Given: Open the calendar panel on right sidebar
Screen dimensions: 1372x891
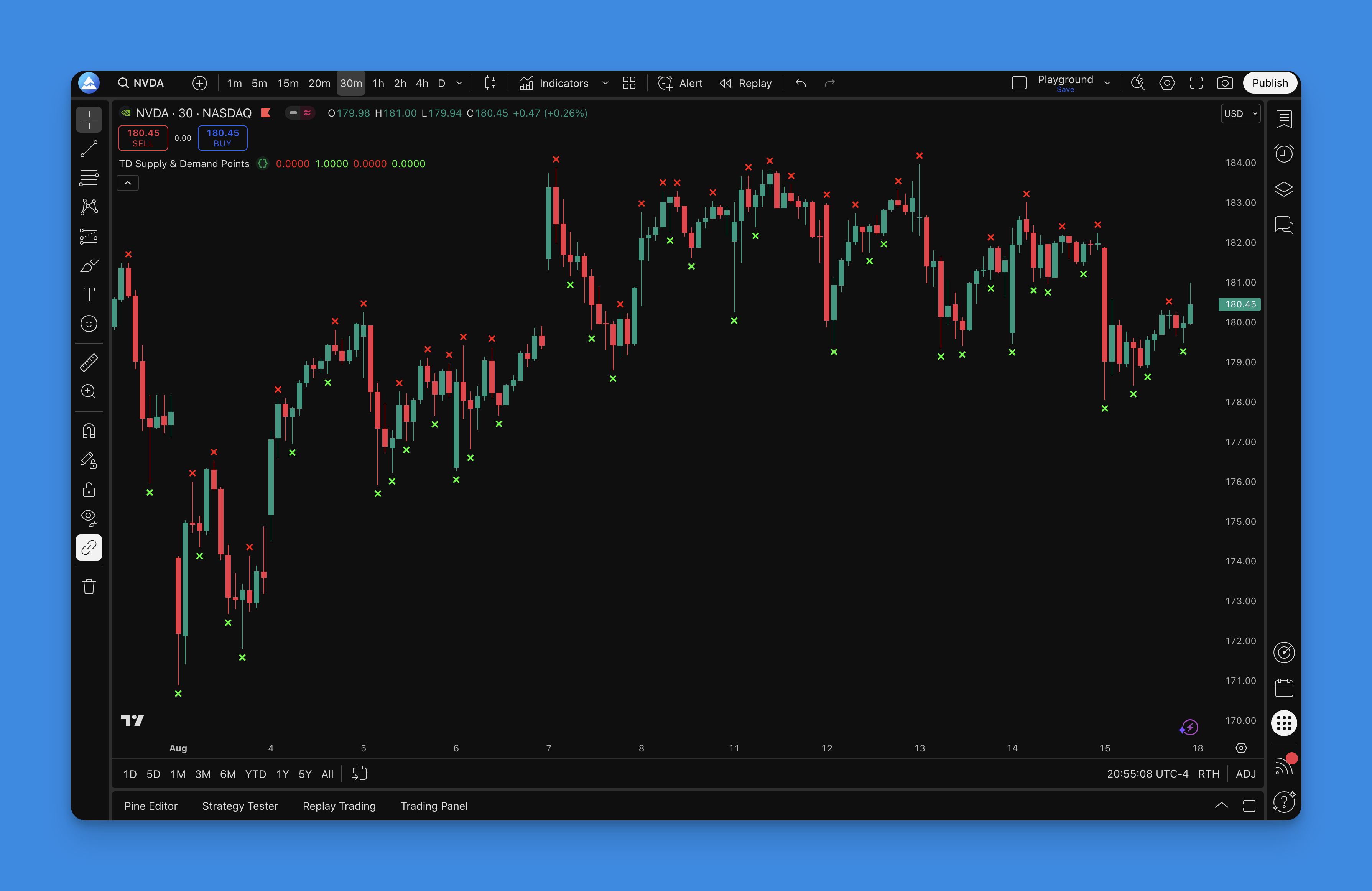Looking at the screenshot, I should [1284, 687].
